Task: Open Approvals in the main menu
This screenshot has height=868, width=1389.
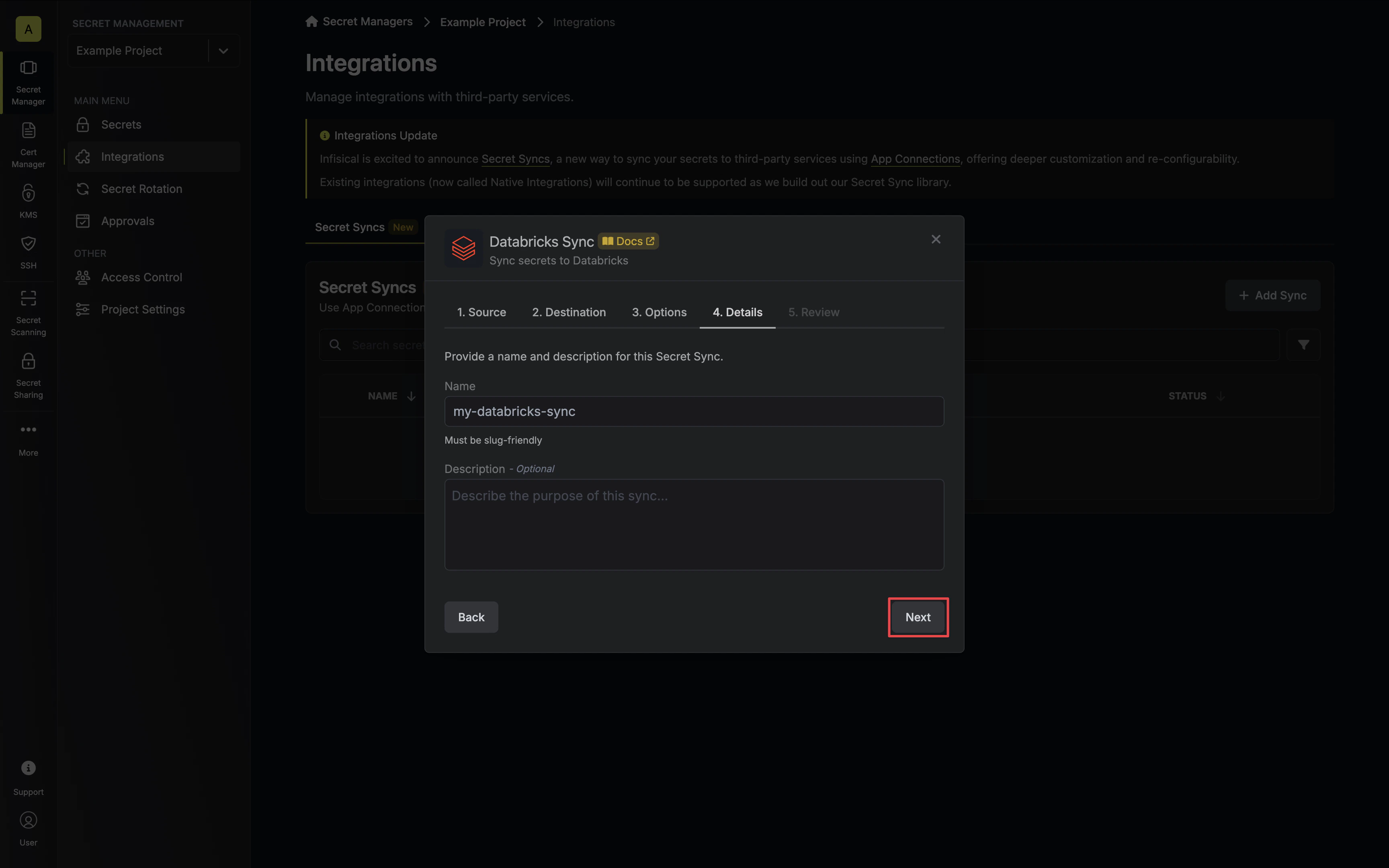Action: tap(154, 221)
